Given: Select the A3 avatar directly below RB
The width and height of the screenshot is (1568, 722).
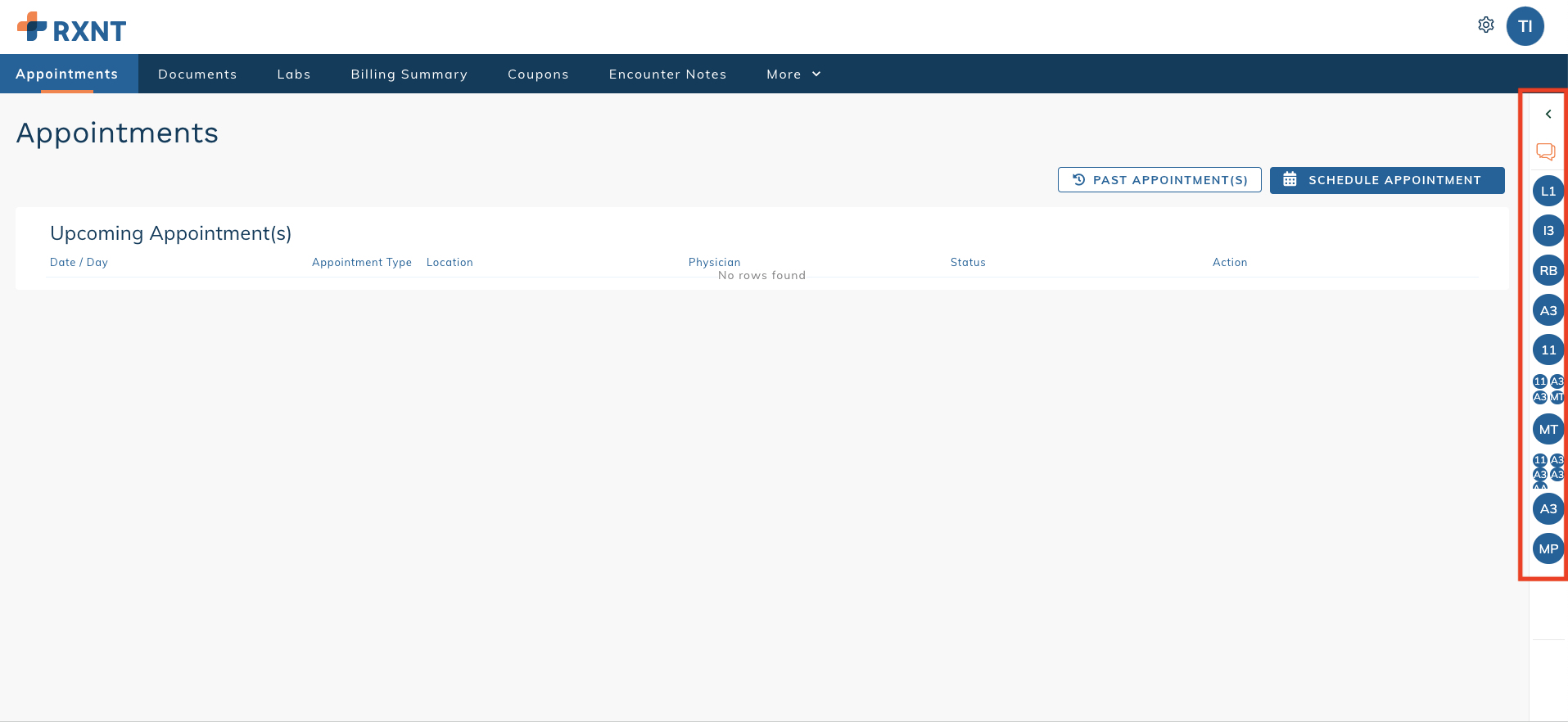Looking at the screenshot, I should click(1548, 310).
